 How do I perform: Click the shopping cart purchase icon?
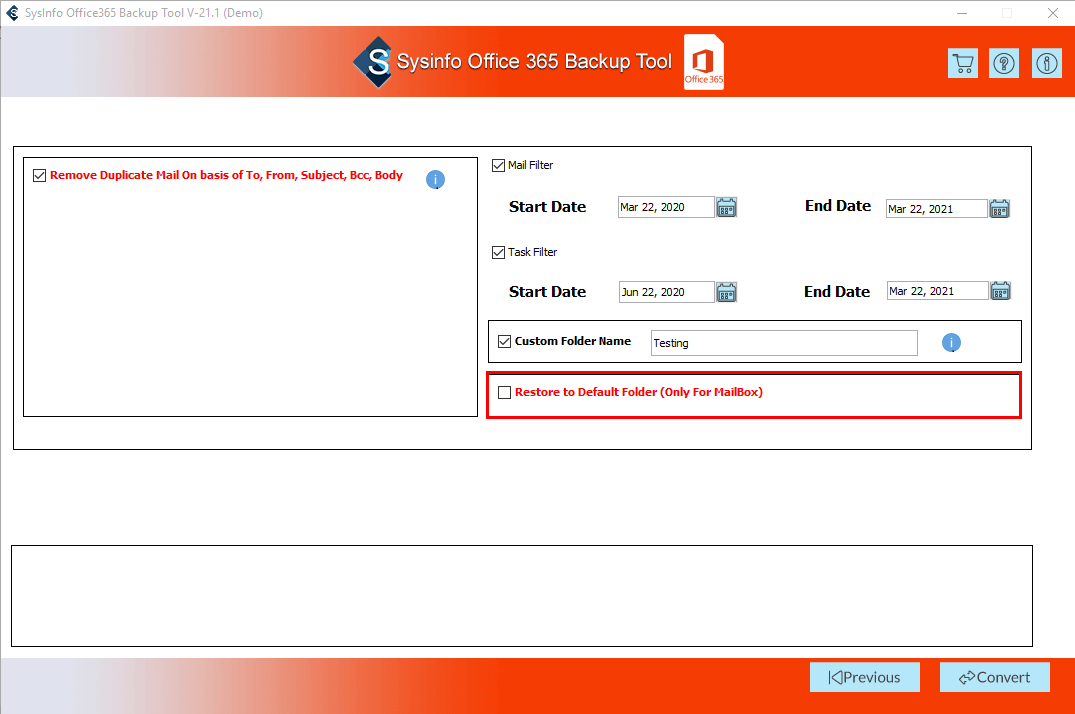click(962, 63)
